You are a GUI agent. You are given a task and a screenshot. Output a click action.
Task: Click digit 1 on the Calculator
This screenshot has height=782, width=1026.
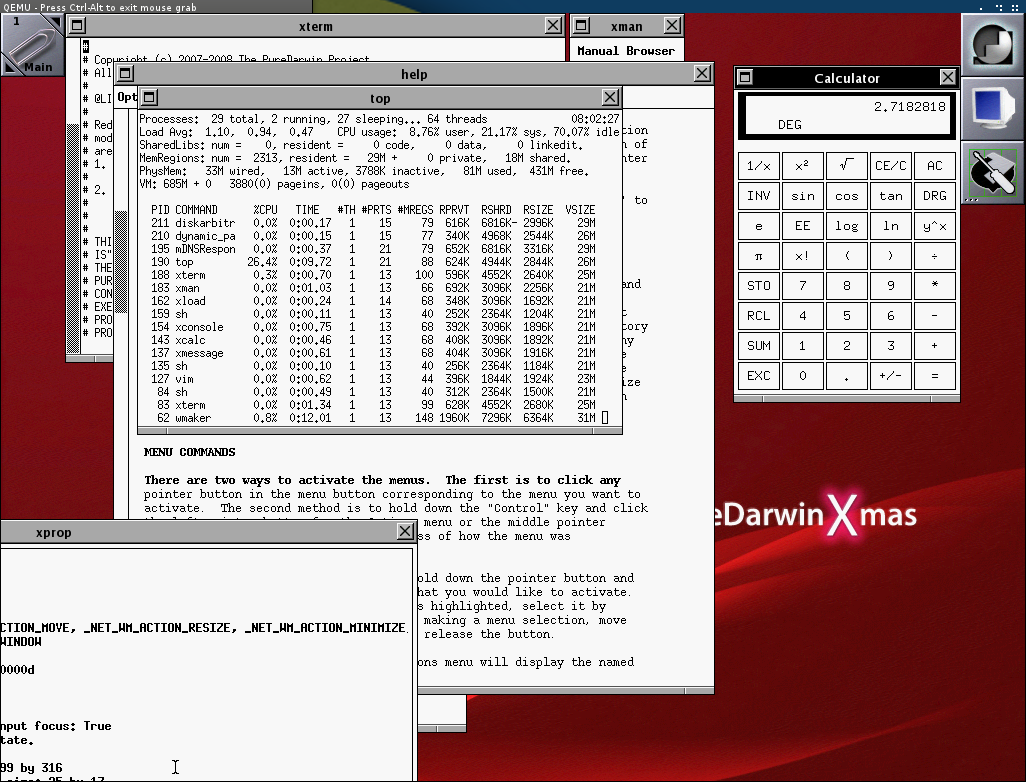pos(802,346)
